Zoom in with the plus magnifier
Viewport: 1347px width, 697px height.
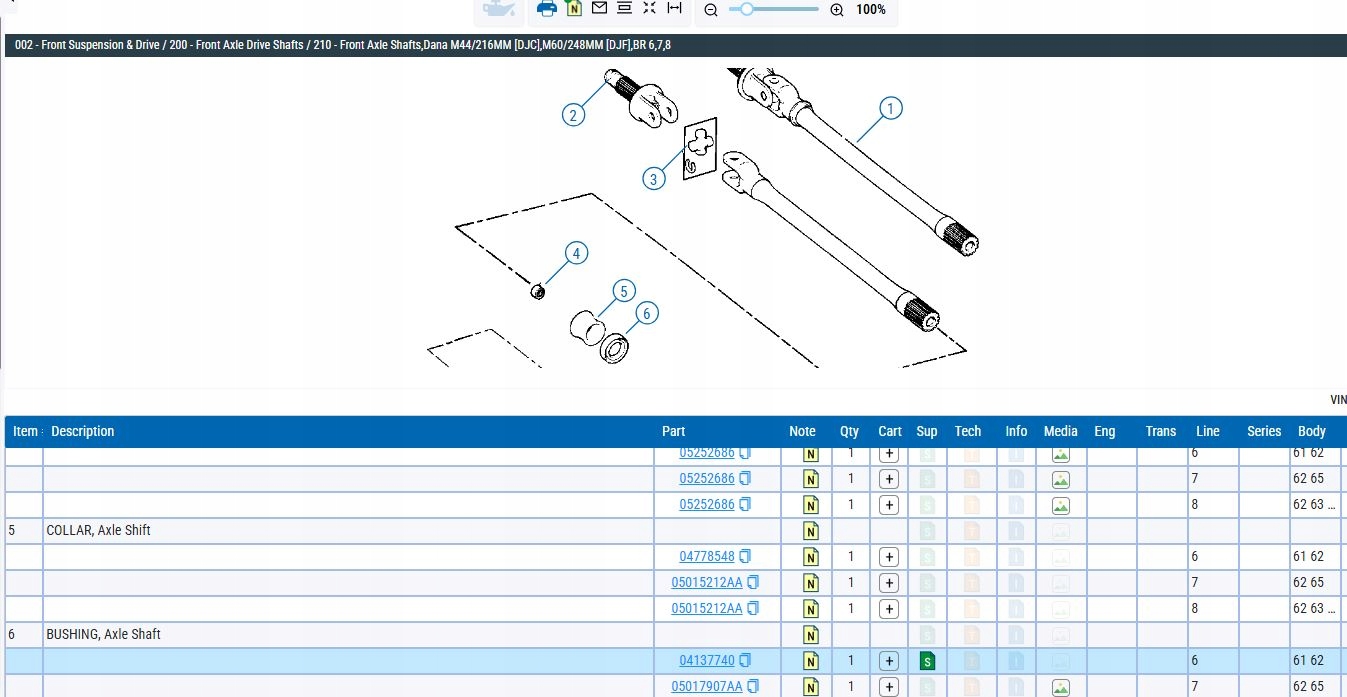pyautogui.click(x=837, y=10)
